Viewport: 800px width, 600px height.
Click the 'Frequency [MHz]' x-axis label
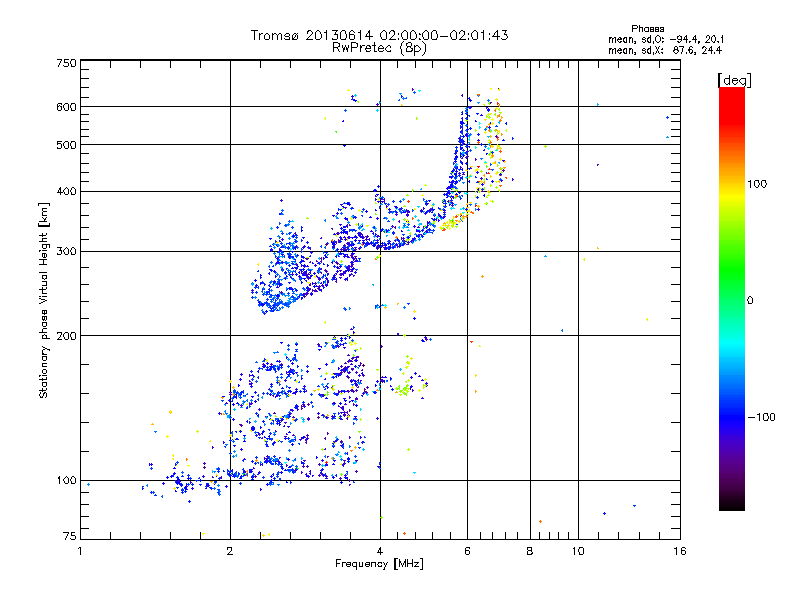pos(379,564)
